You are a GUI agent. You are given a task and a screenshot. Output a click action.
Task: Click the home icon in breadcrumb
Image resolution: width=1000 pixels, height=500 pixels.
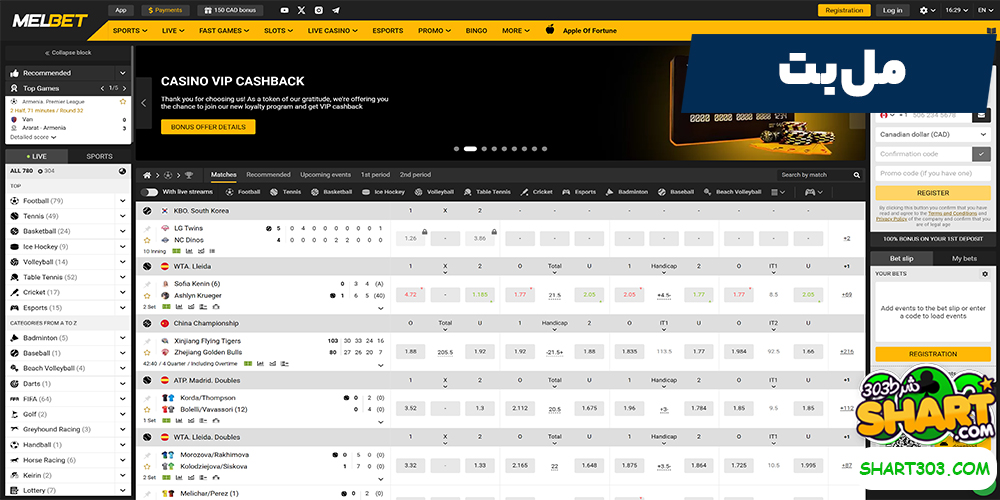147,175
